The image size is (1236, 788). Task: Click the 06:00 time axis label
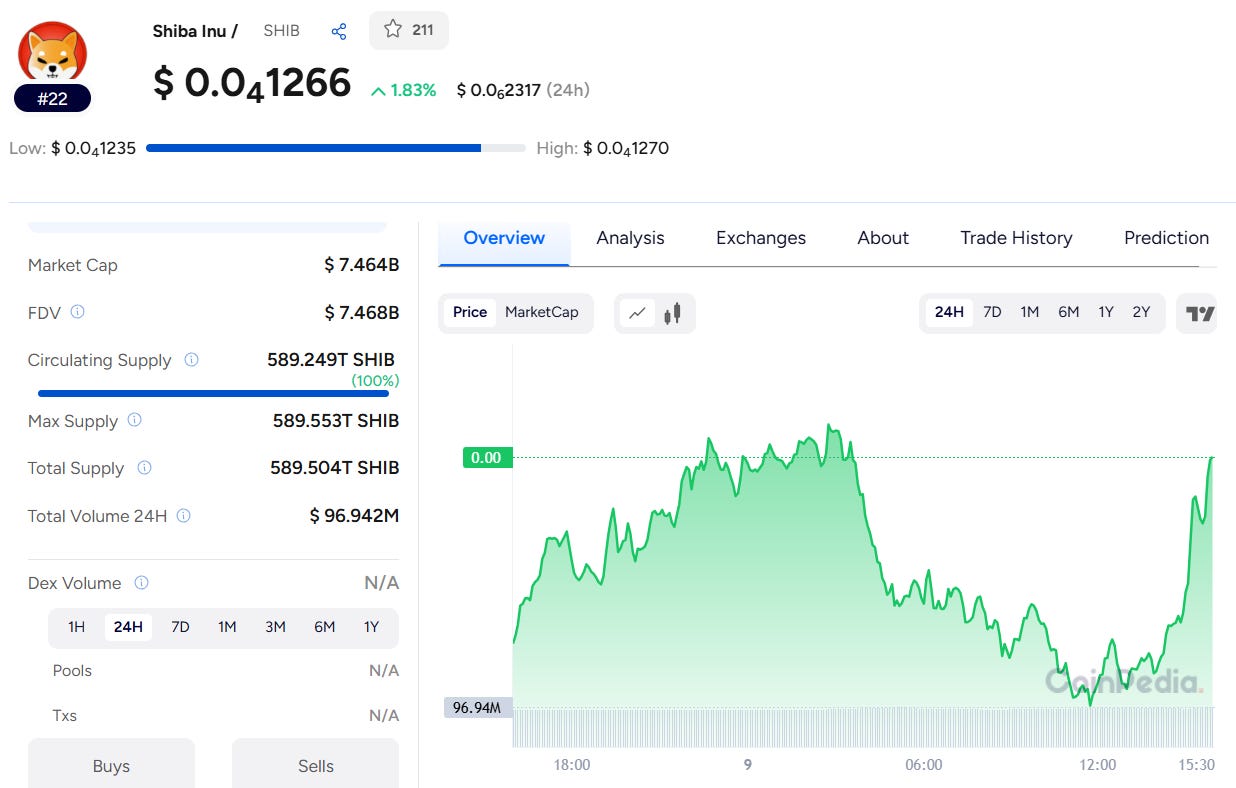[924, 765]
